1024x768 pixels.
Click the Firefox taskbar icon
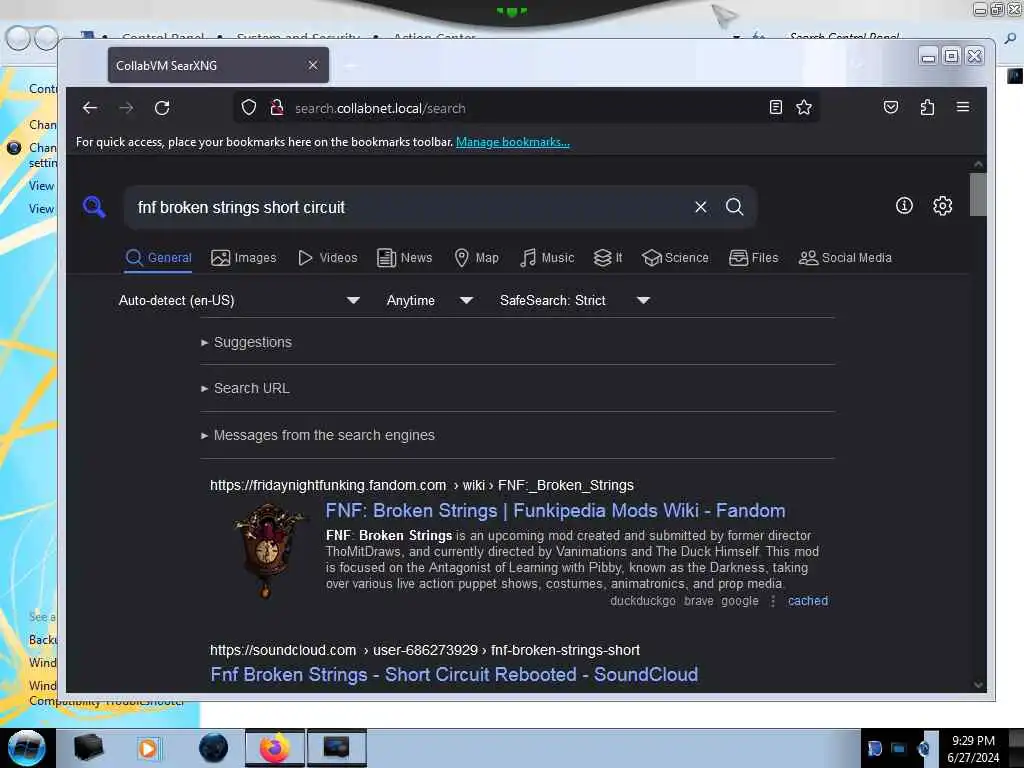(275, 748)
